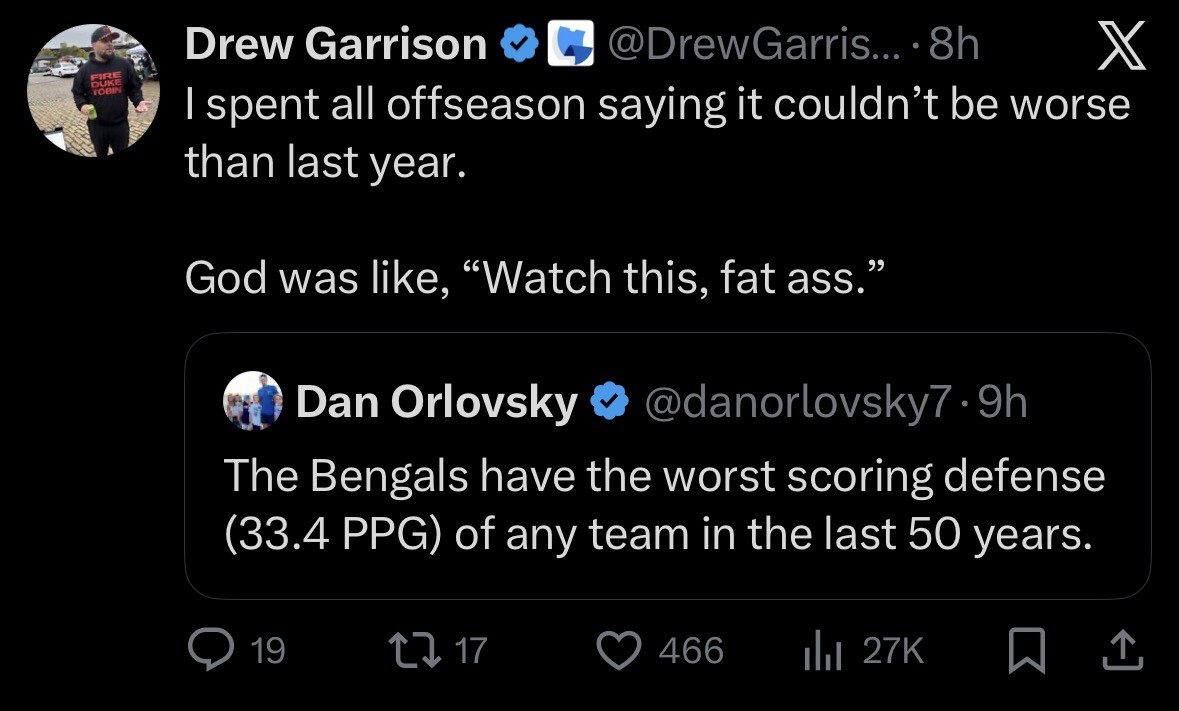Click the Drew Garrison display name
Viewport: 1179px width, 711px height.
[336, 45]
